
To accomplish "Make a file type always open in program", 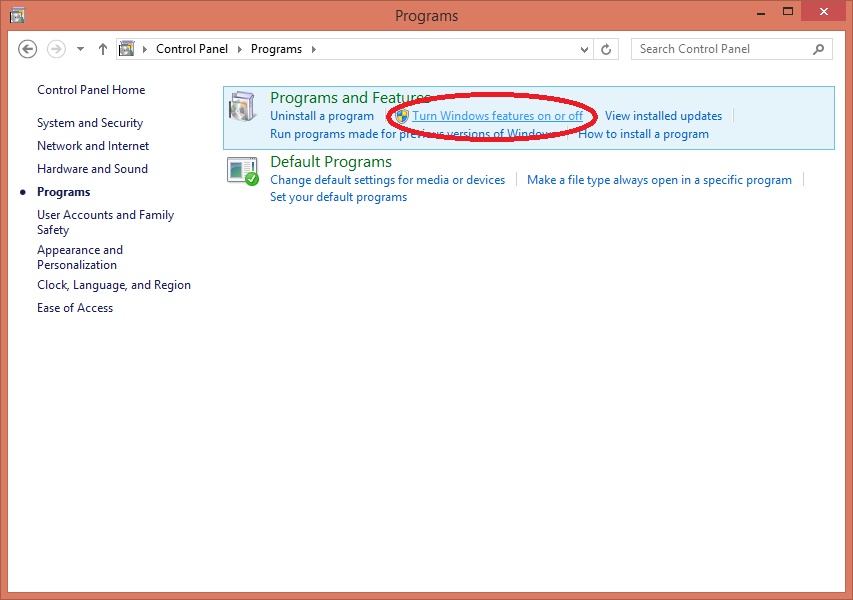I will coord(659,180).
